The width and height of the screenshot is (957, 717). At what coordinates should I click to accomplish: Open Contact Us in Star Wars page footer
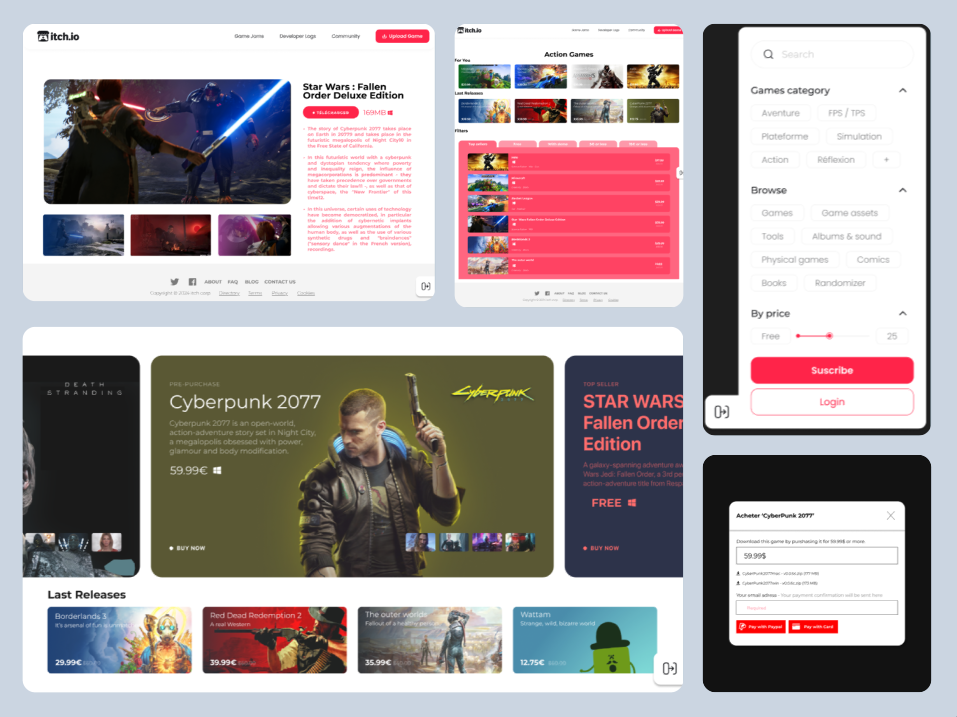pyautogui.click(x=280, y=282)
